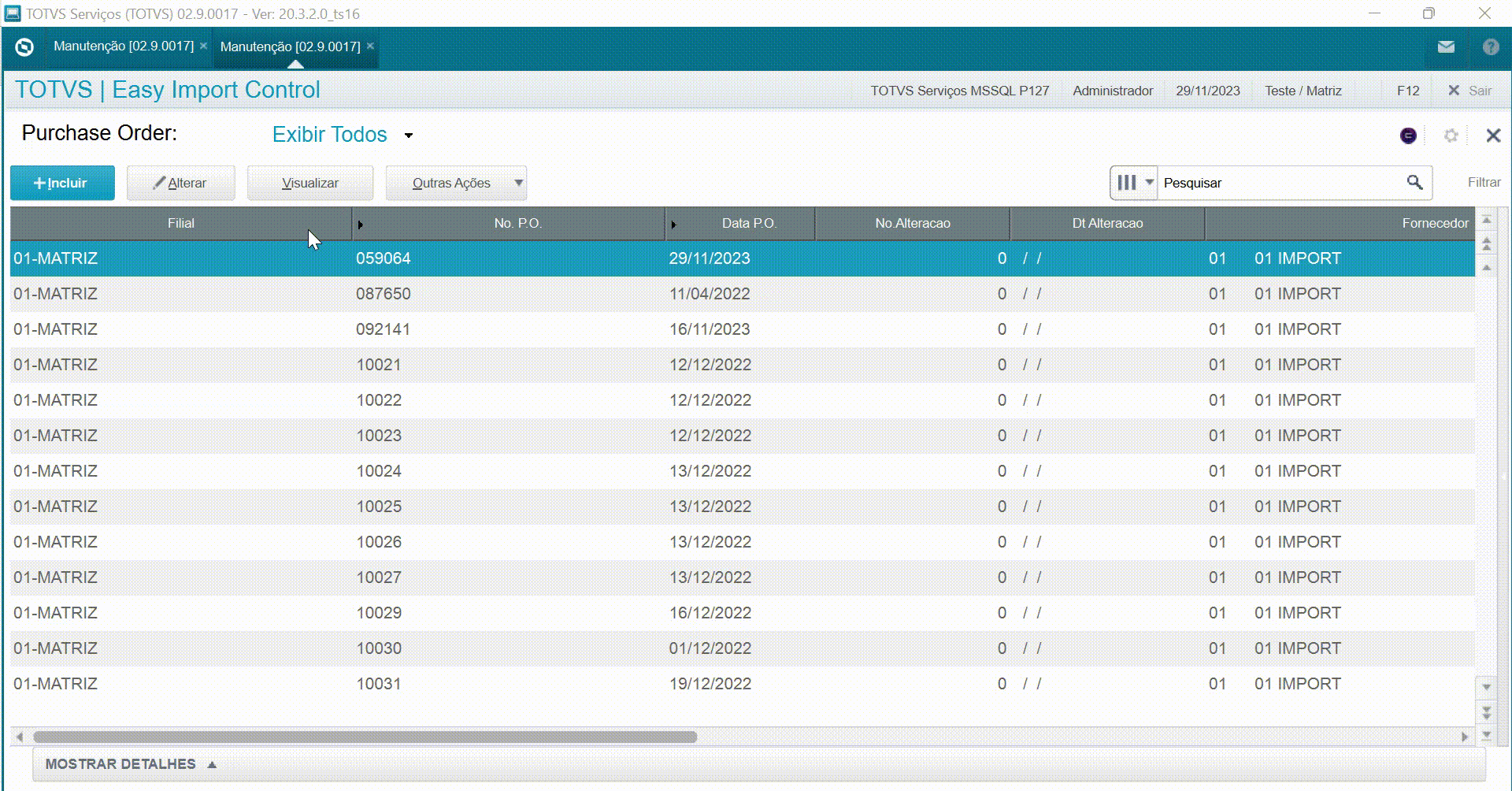Open the help question mark icon
Image resolution: width=1512 pixels, height=791 pixels.
(x=1490, y=47)
